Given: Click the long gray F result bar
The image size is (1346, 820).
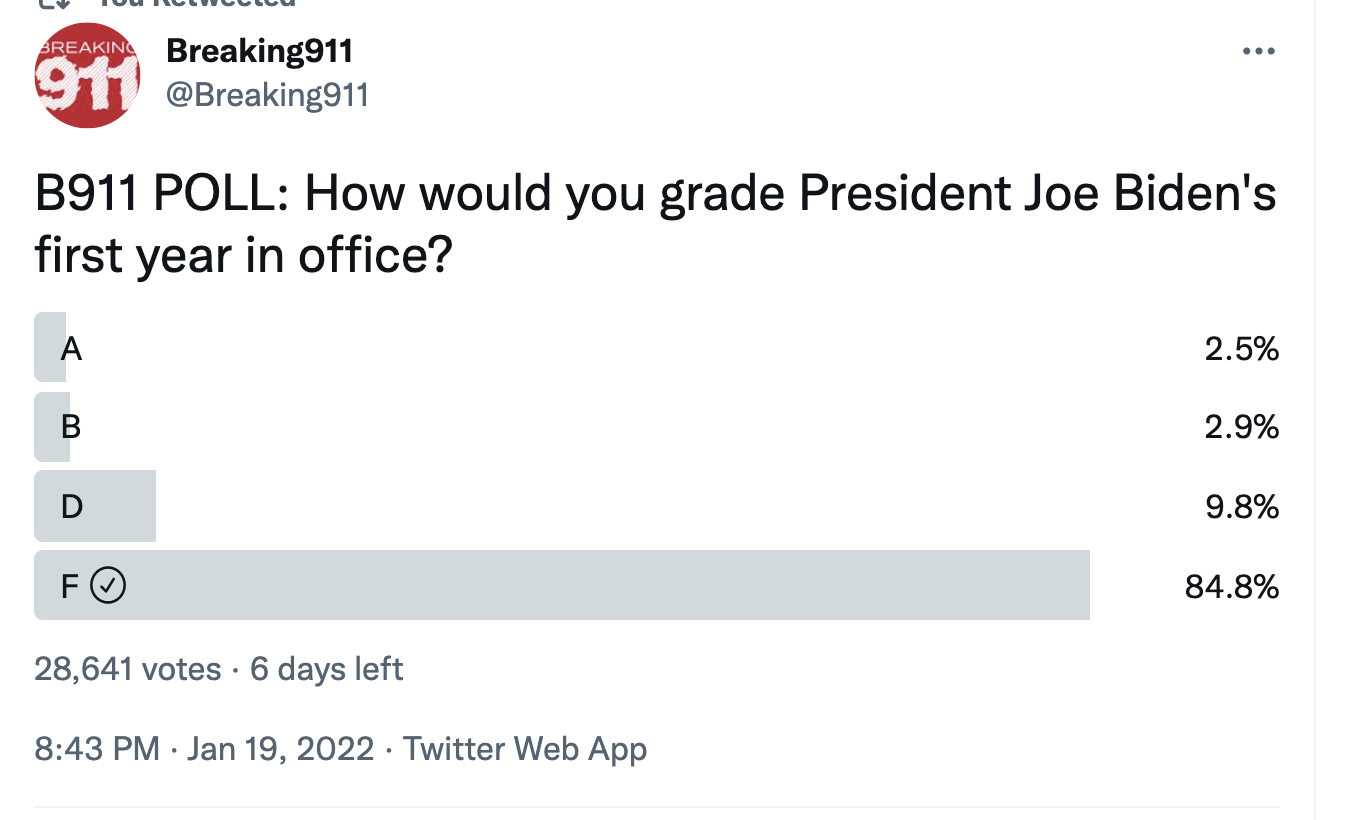Looking at the screenshot, I should click(600, 585).
